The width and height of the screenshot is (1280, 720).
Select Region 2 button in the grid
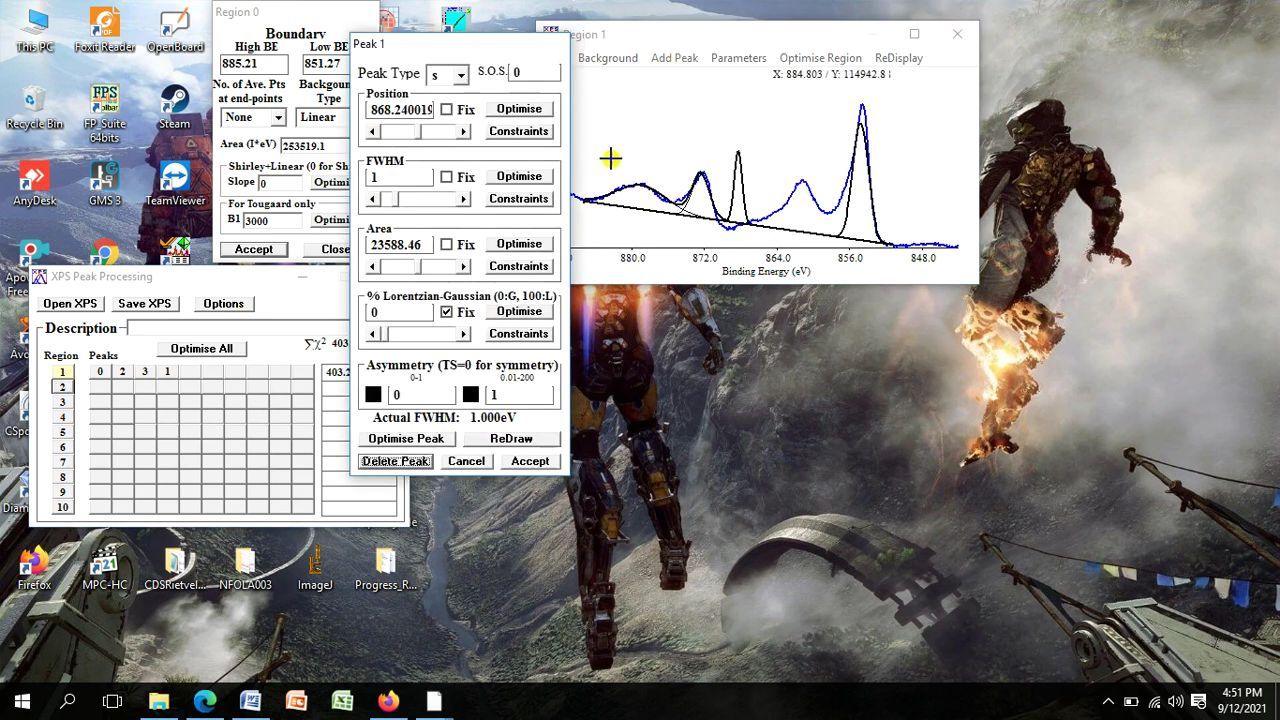coord(62,386)
